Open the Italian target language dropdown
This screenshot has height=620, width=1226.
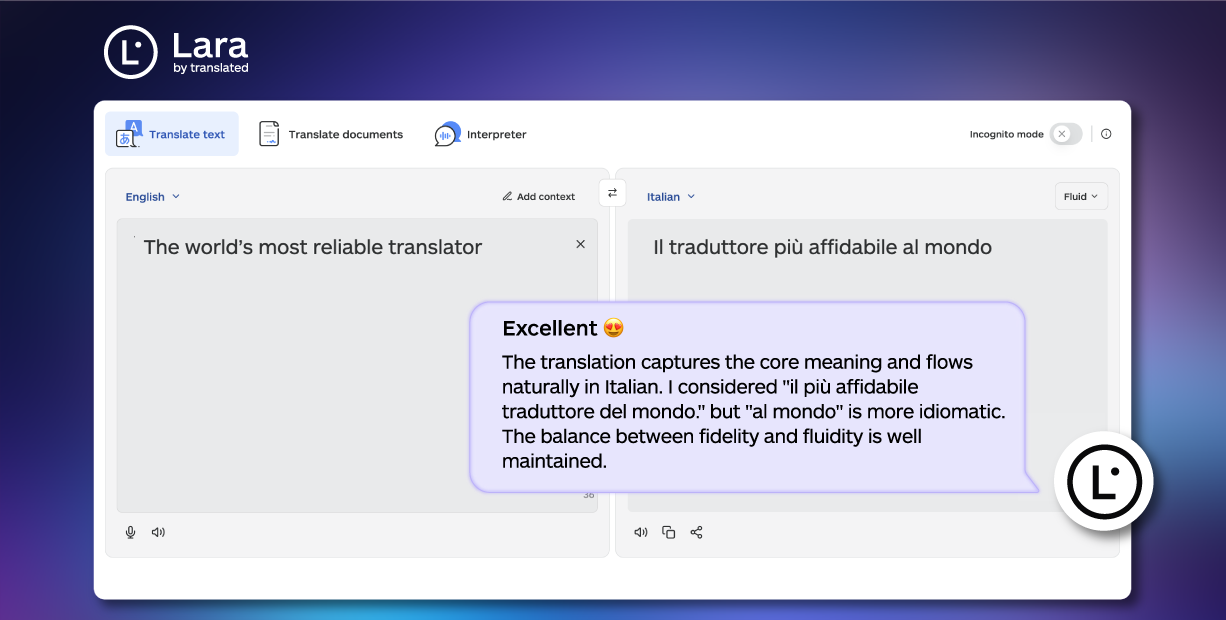(x=671, y=197)
